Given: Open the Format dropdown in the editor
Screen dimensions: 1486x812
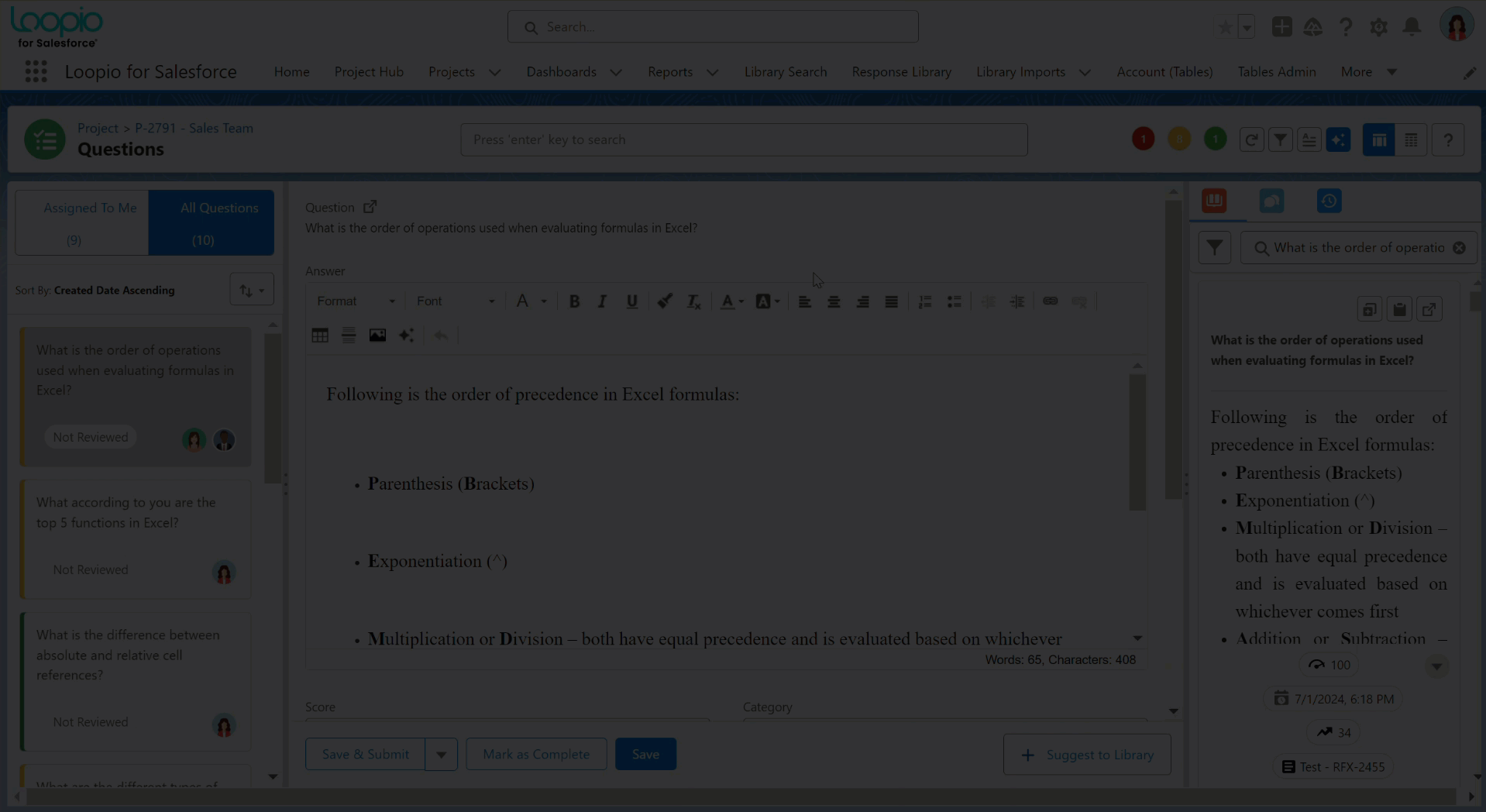Looking at the screenshot, I should (x=355, y=301).
